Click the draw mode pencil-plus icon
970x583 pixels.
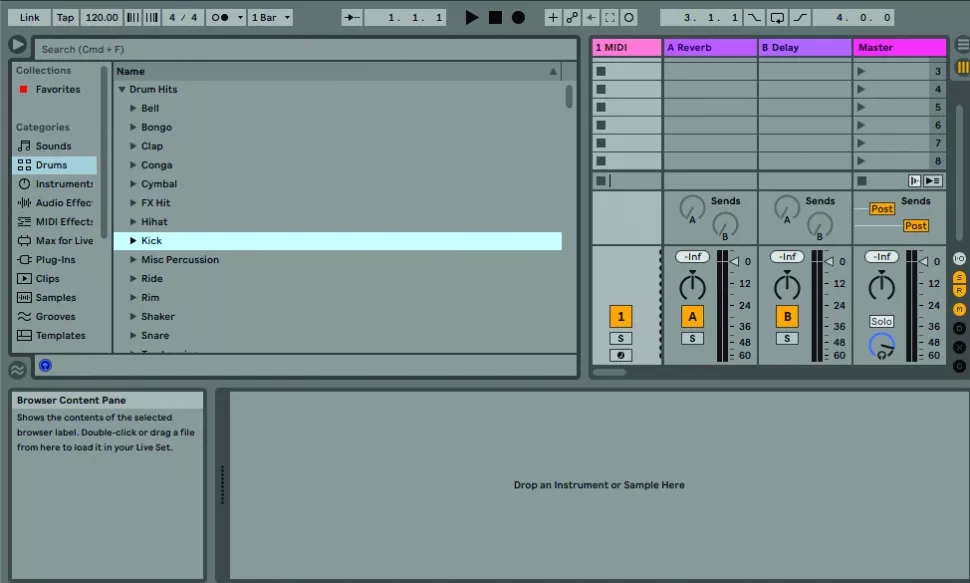[x=553, y=17]
